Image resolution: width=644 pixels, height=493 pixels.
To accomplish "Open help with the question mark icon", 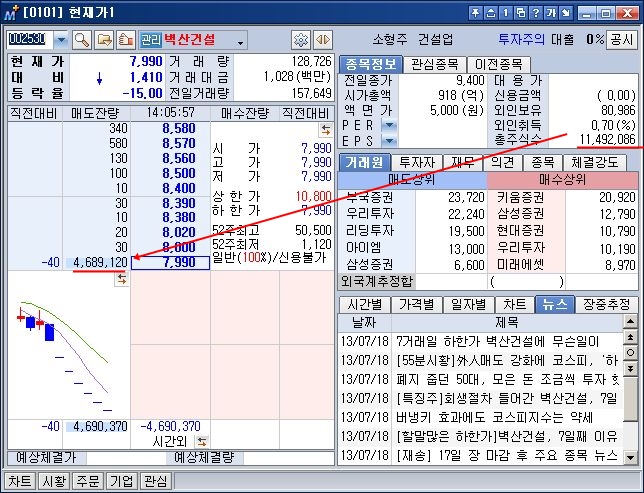I will 536,13.
